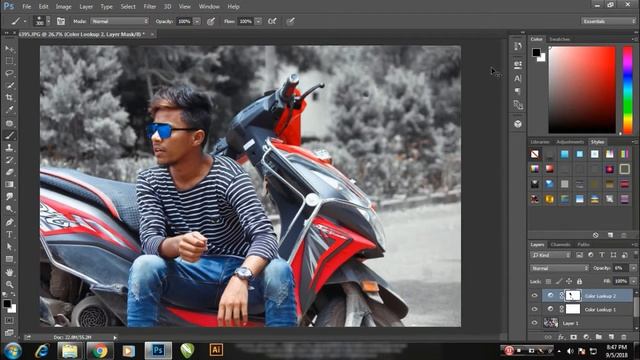The image size is (640, 360).
Task: Open Chrome from the taskbar
Action: (99, 350)
